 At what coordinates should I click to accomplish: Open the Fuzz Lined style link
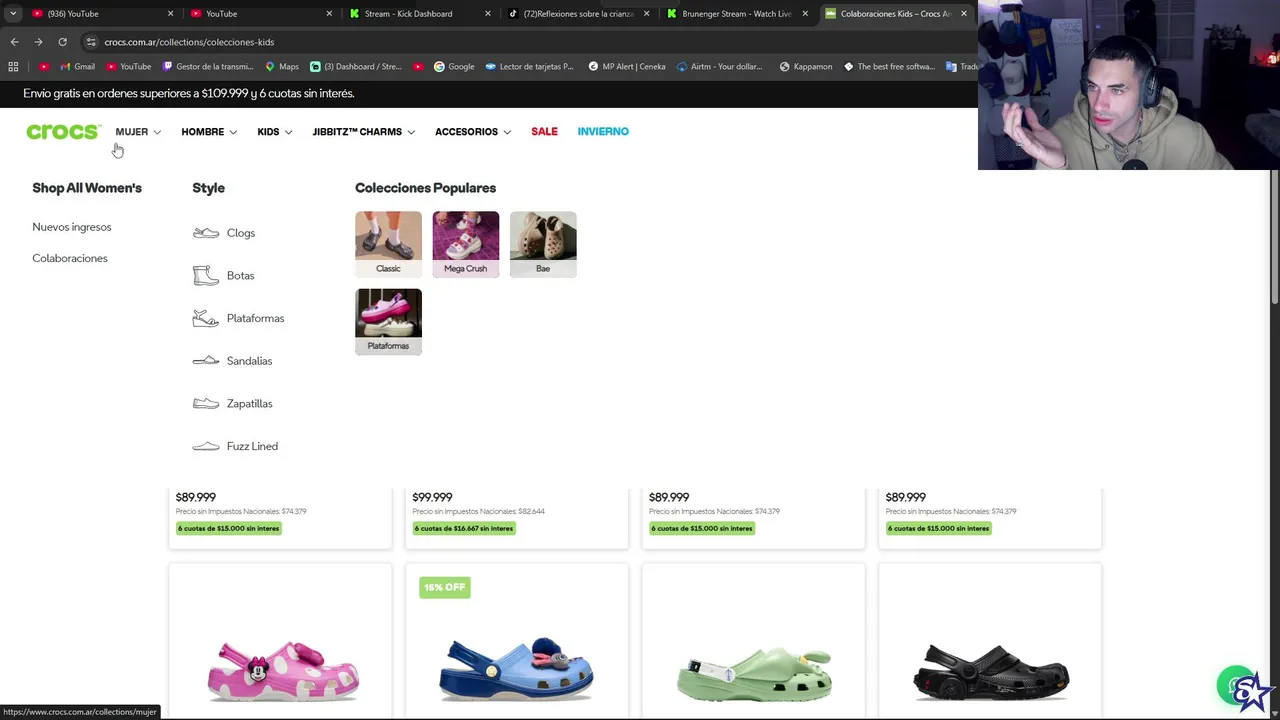pos(235,446)
